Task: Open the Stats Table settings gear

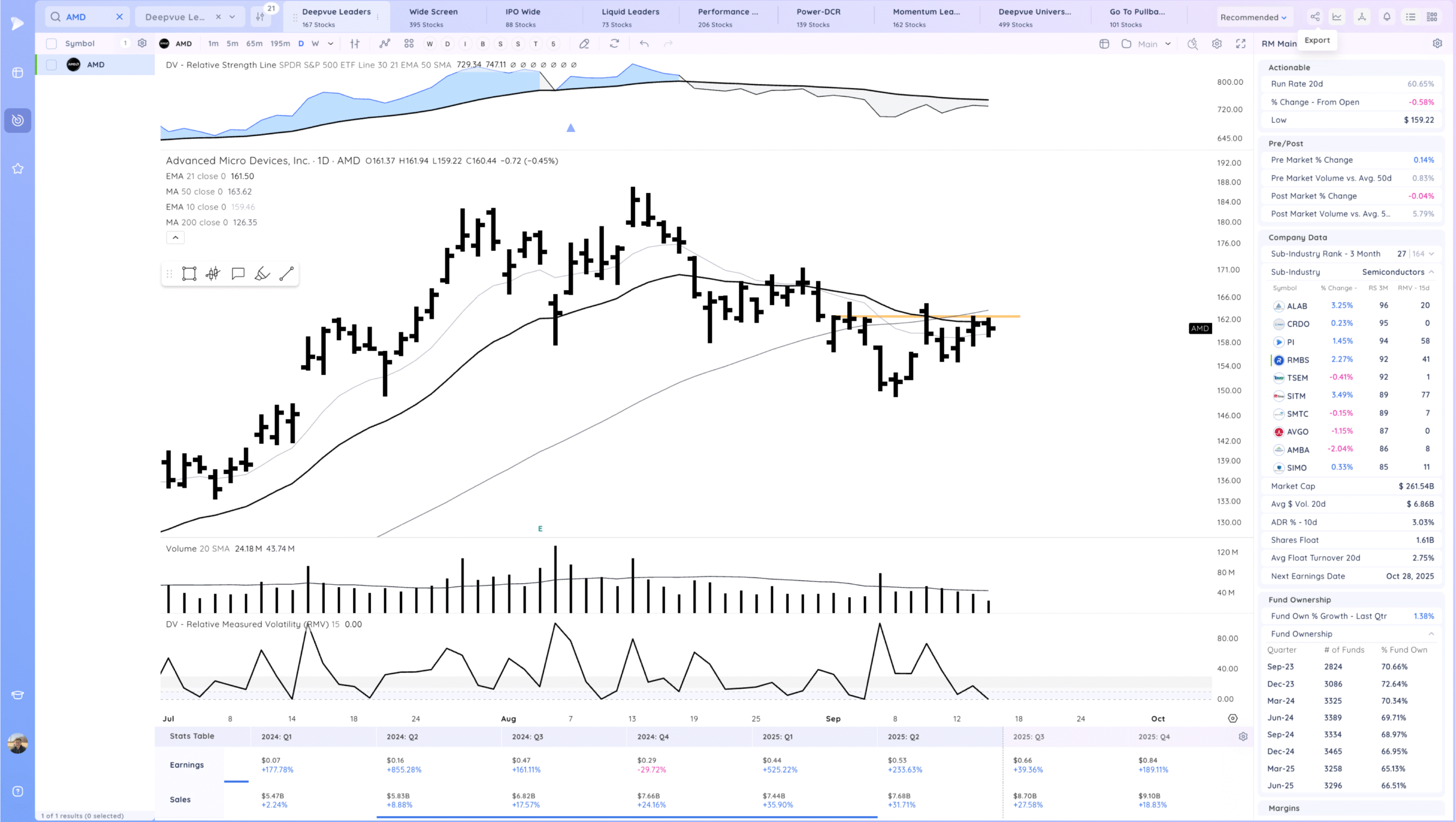Action: 1243,737
